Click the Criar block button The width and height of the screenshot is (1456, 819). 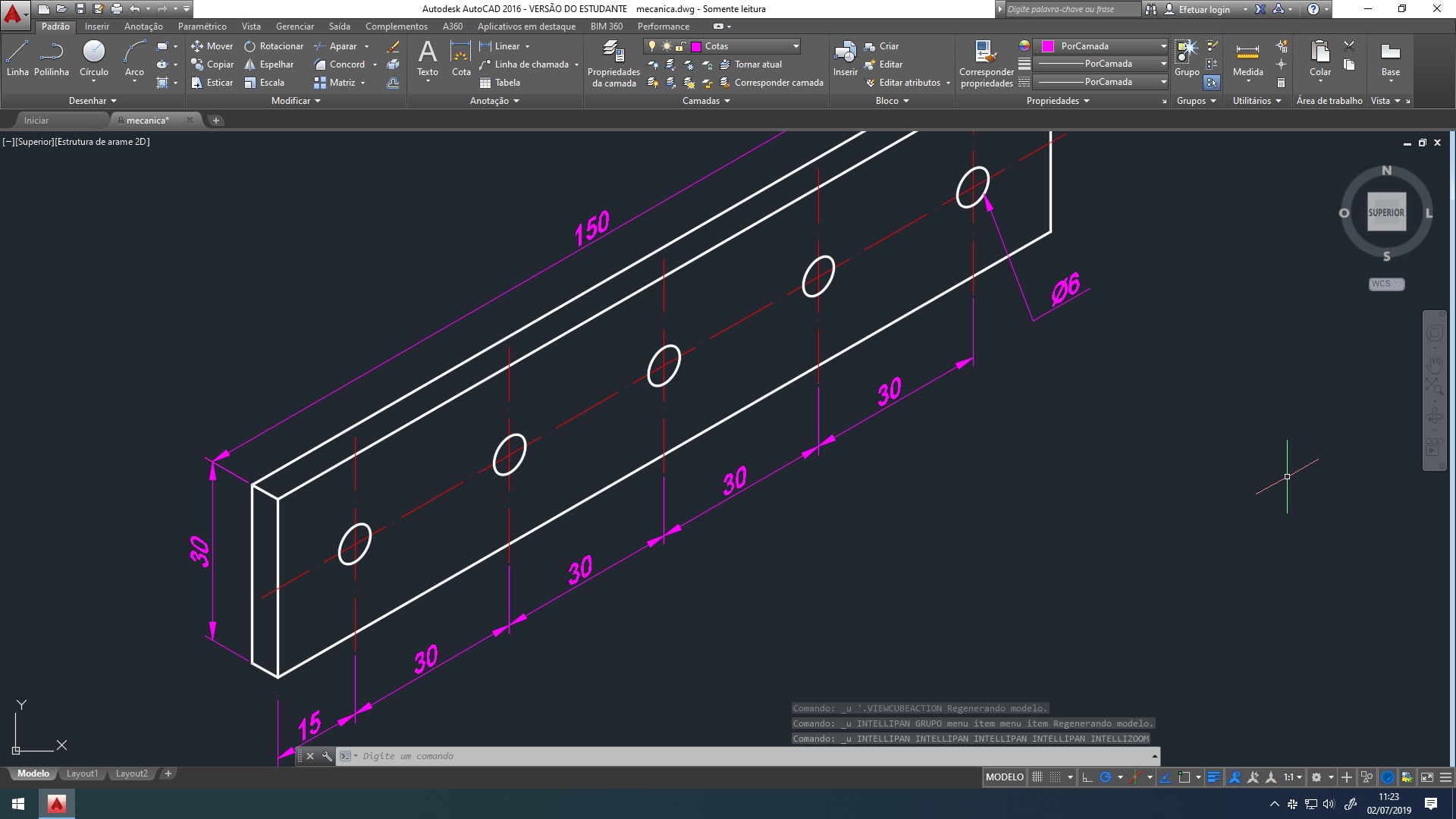click(881, 46)
